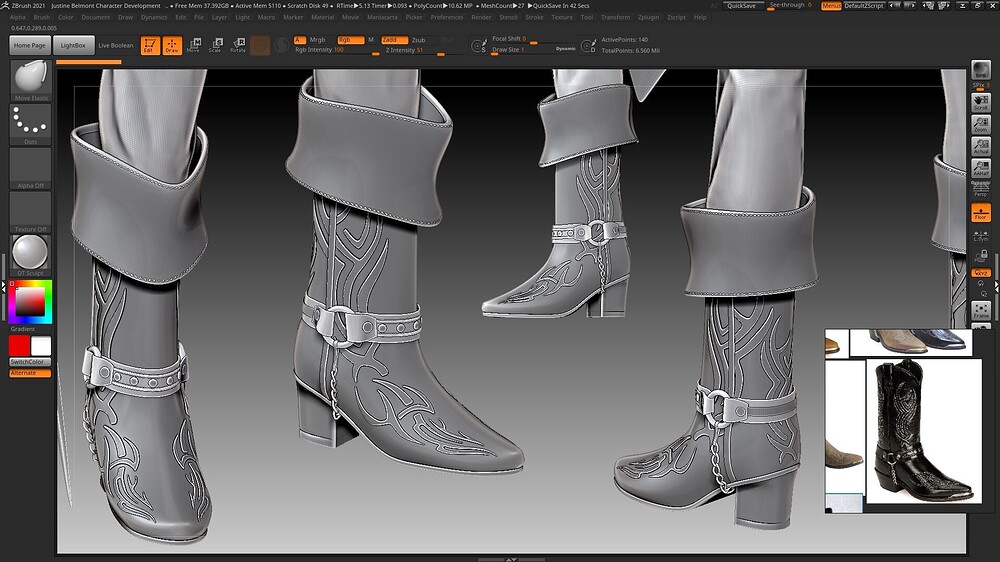Click the BPR render button
The height and width of the screenshot is (562, 1000).
[x=981, y=70]
